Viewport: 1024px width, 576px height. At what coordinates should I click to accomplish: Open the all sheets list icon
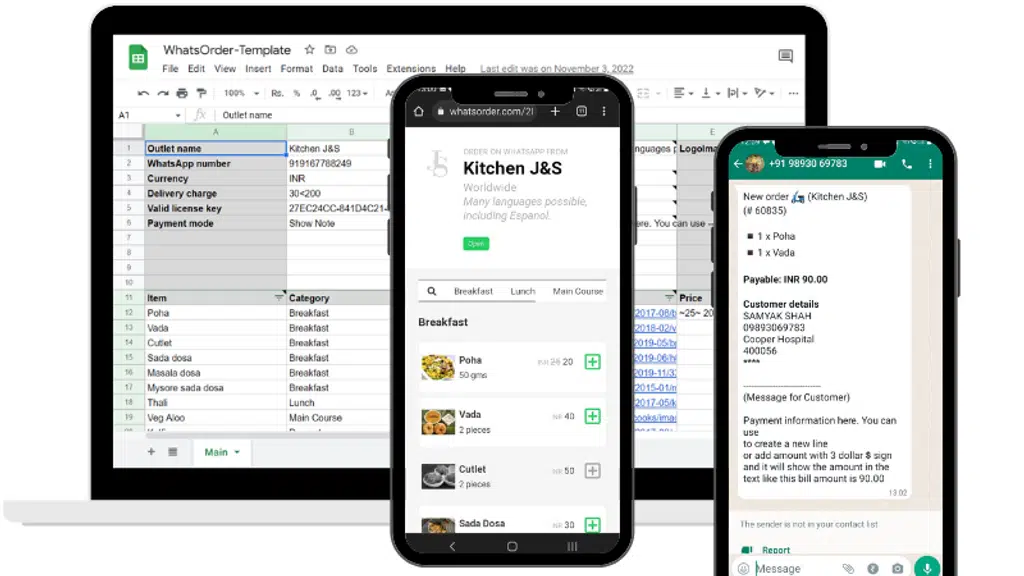point(172,452)
